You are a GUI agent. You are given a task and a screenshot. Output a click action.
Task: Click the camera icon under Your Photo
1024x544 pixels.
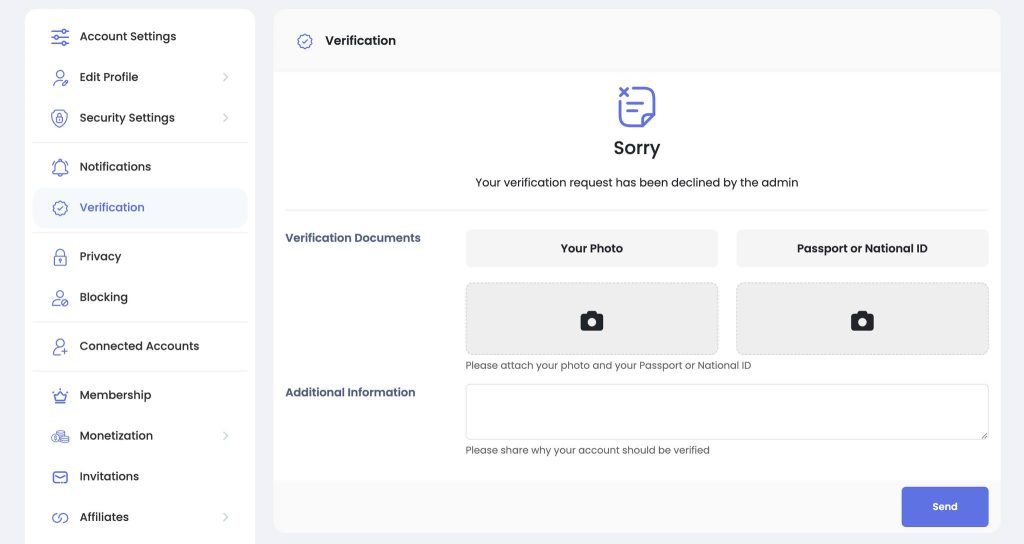coord(592,321)
